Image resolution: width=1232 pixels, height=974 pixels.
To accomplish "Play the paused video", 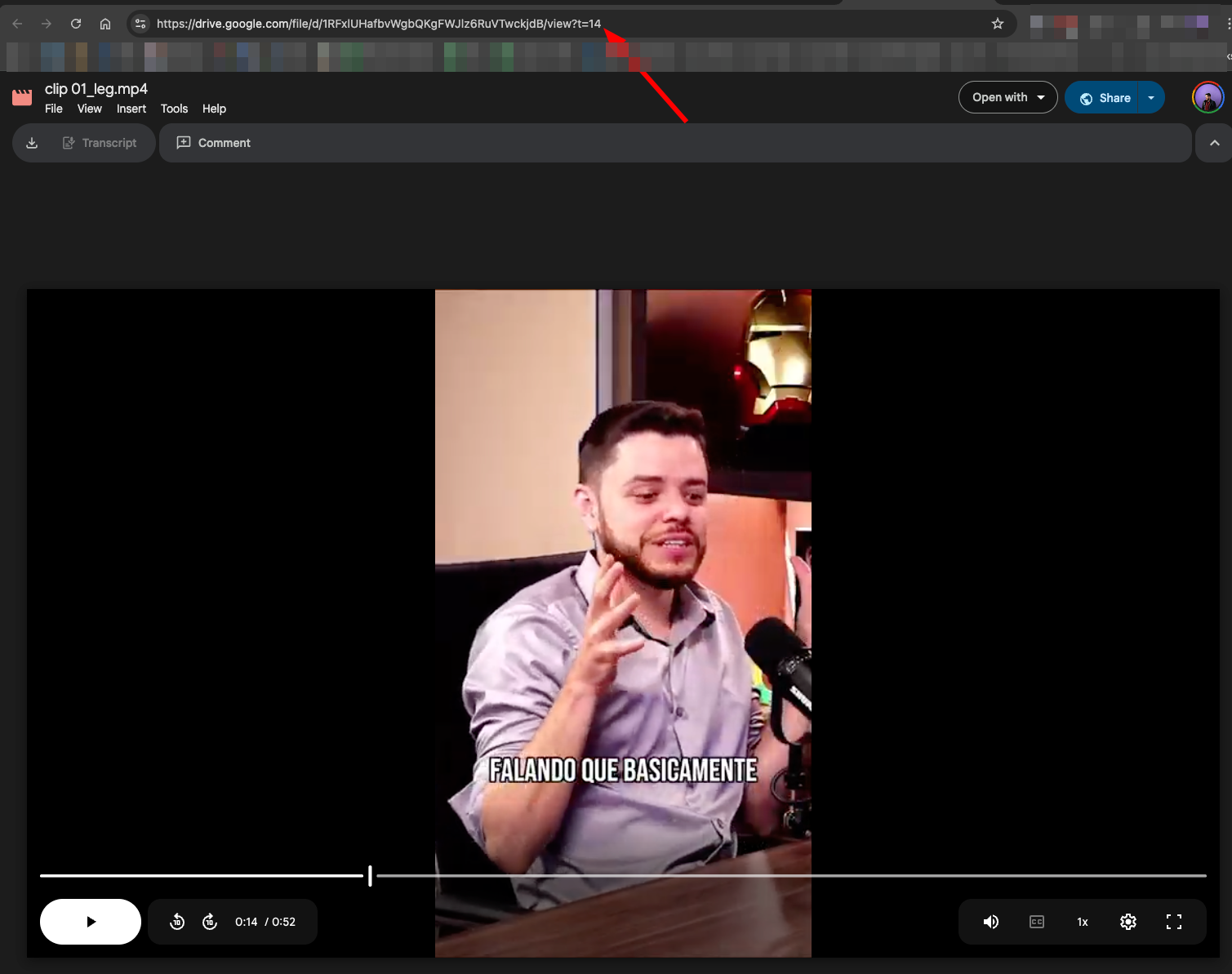I will (x=91, y=922).
